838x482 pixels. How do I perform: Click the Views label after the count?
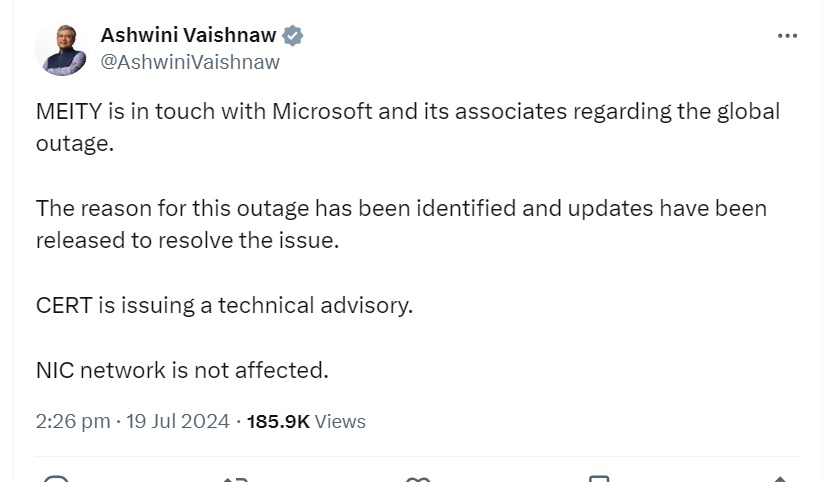click(x=340, y=421)
